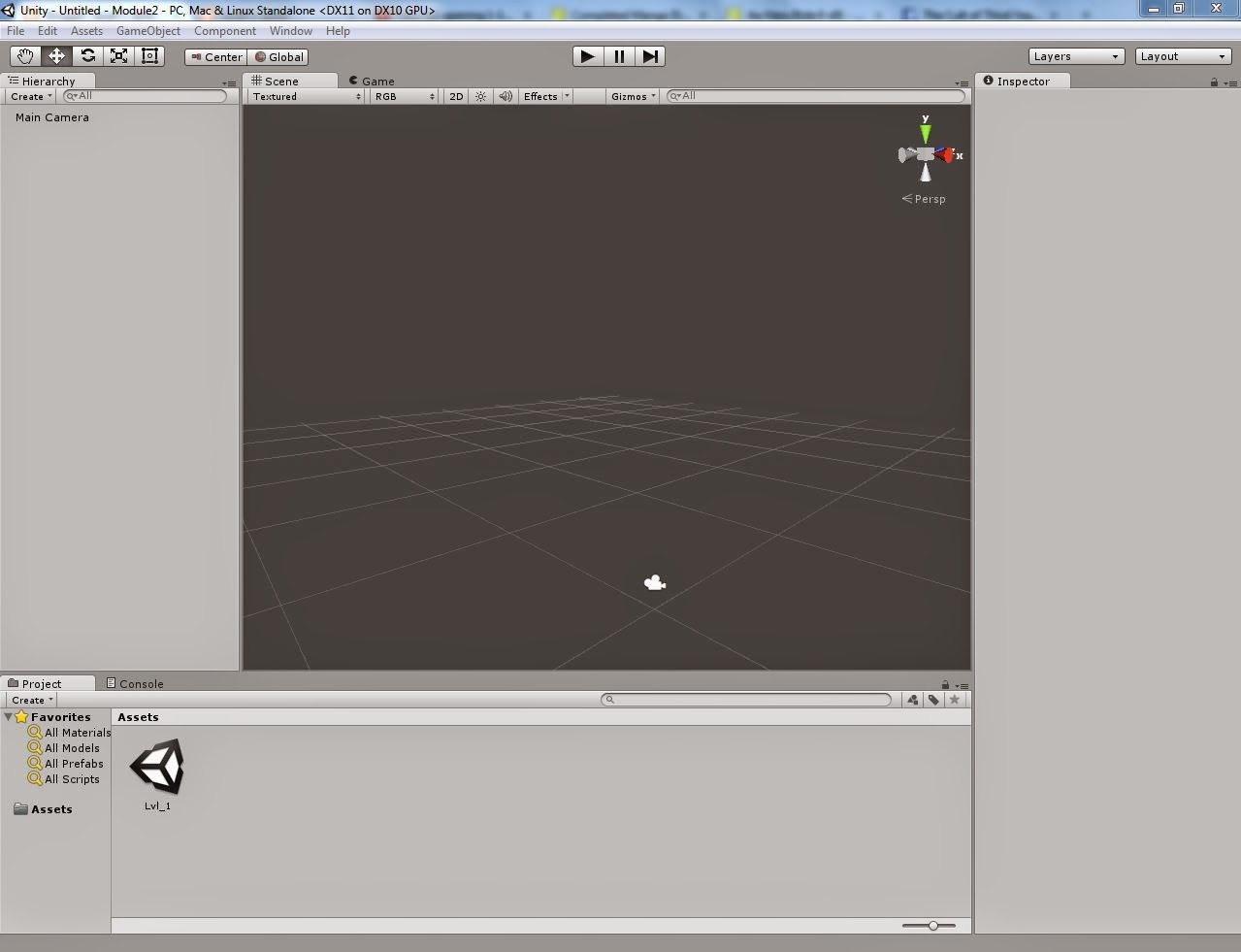Screen dimensions: 1241x952
Task: Select the Lvl_1 asset thumbnail
Action: pos(157,767)
